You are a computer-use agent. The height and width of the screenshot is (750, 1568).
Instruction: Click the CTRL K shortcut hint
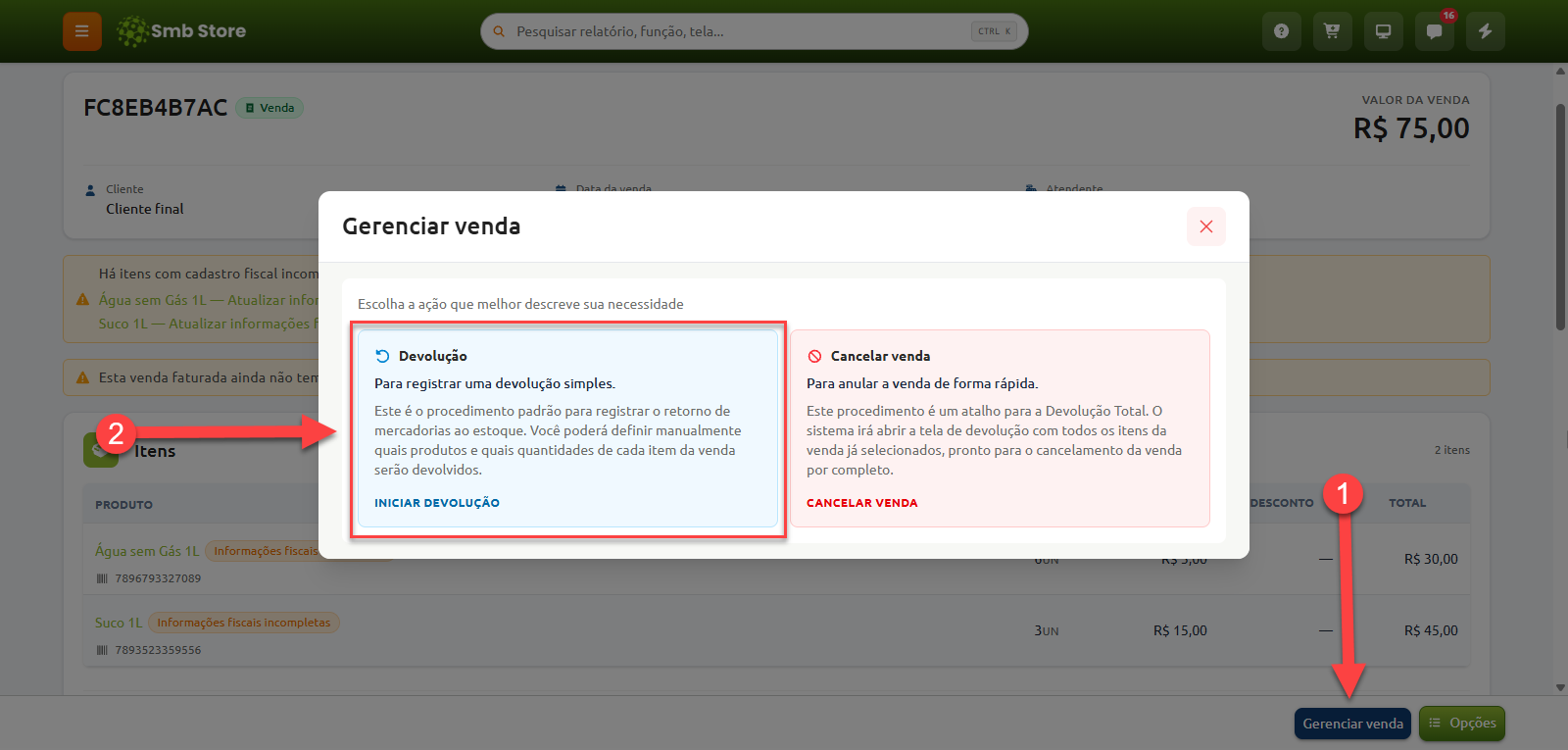click(995, 31)
